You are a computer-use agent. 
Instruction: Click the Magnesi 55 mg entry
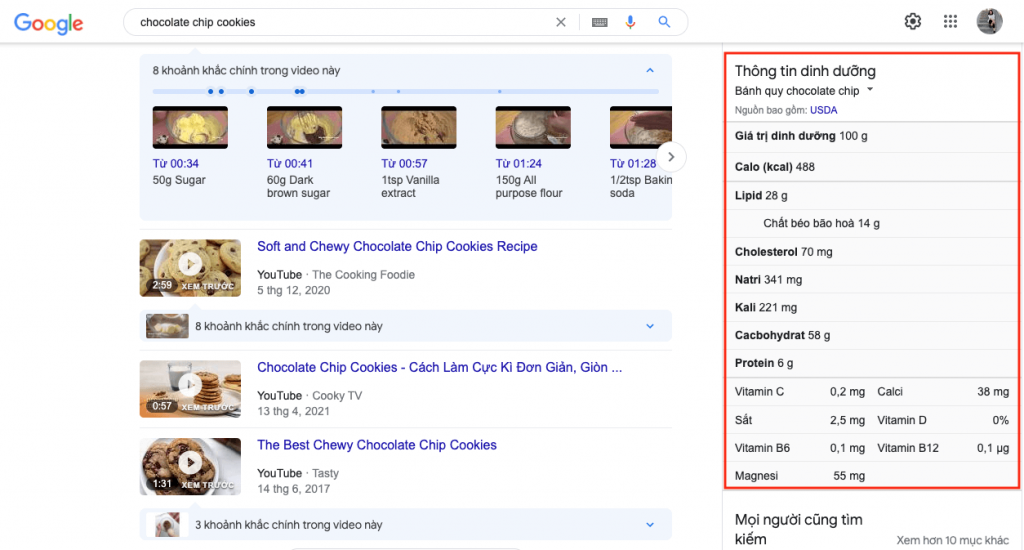(x=800, y=476)
